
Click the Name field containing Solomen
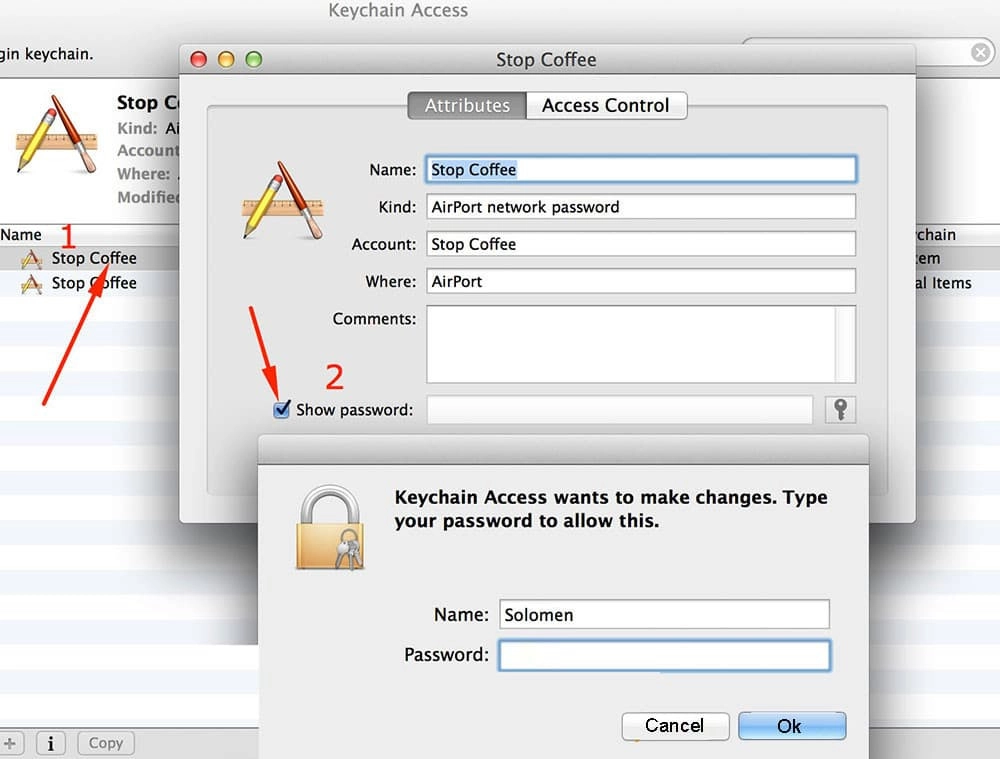(664, 614)
